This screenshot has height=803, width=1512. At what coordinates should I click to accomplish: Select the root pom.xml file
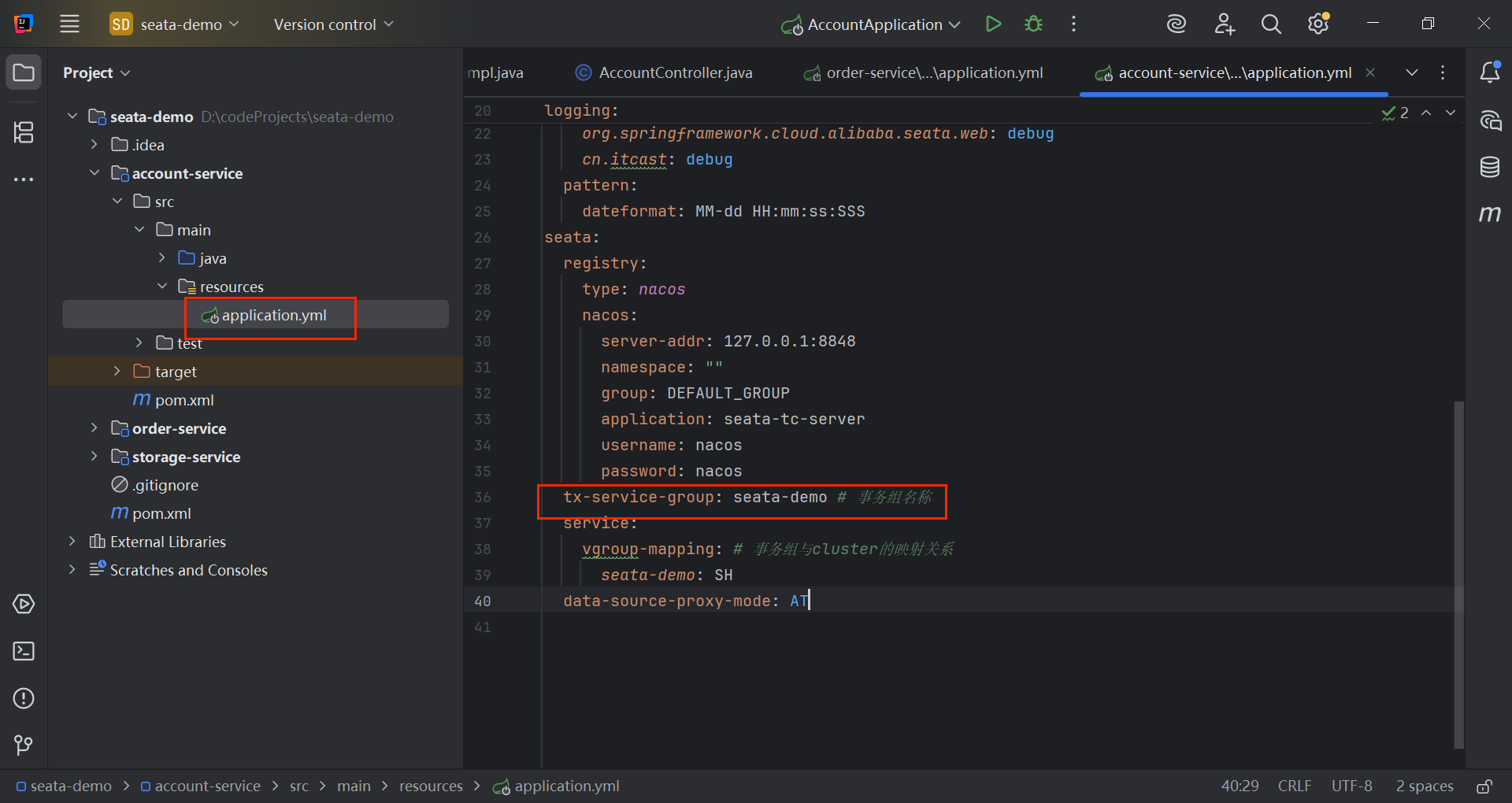pyautogui.click(x=150, y=513)
